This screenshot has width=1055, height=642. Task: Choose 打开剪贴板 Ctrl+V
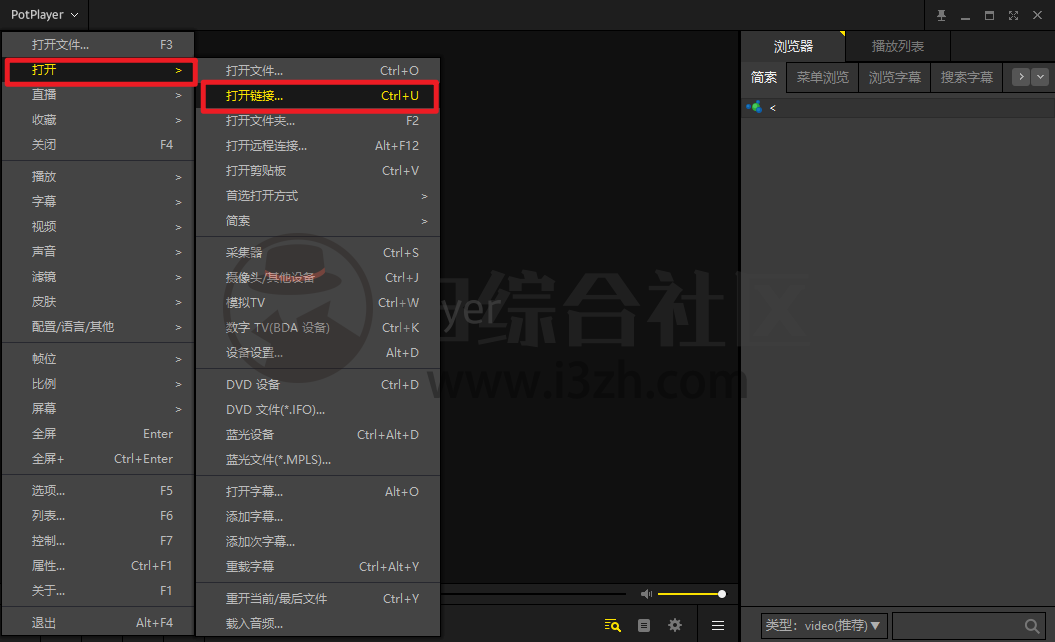point(318,171)
